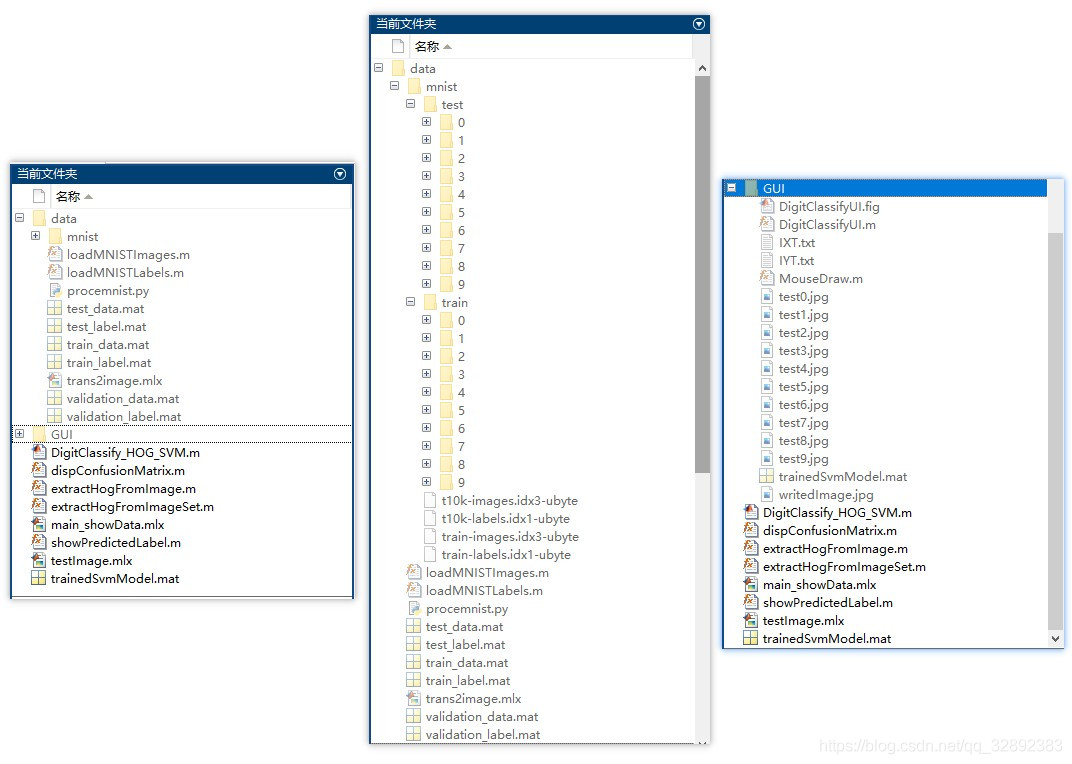
Task: Click the IXT.txt text file icon
Action: (767, 242)
